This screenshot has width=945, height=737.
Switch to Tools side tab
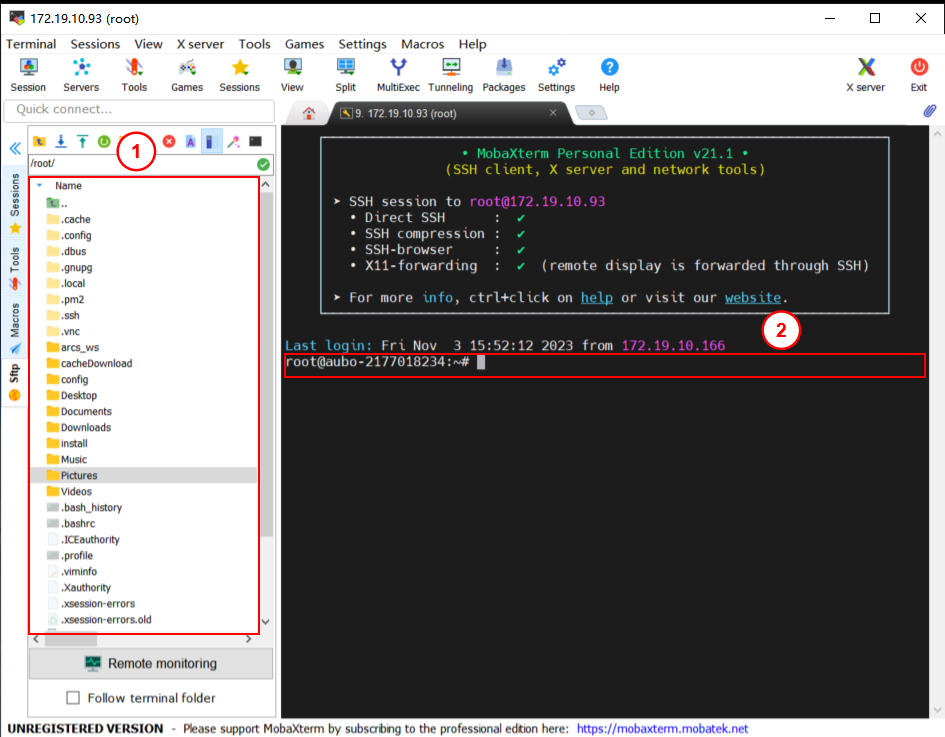click(x=15, y=267)
